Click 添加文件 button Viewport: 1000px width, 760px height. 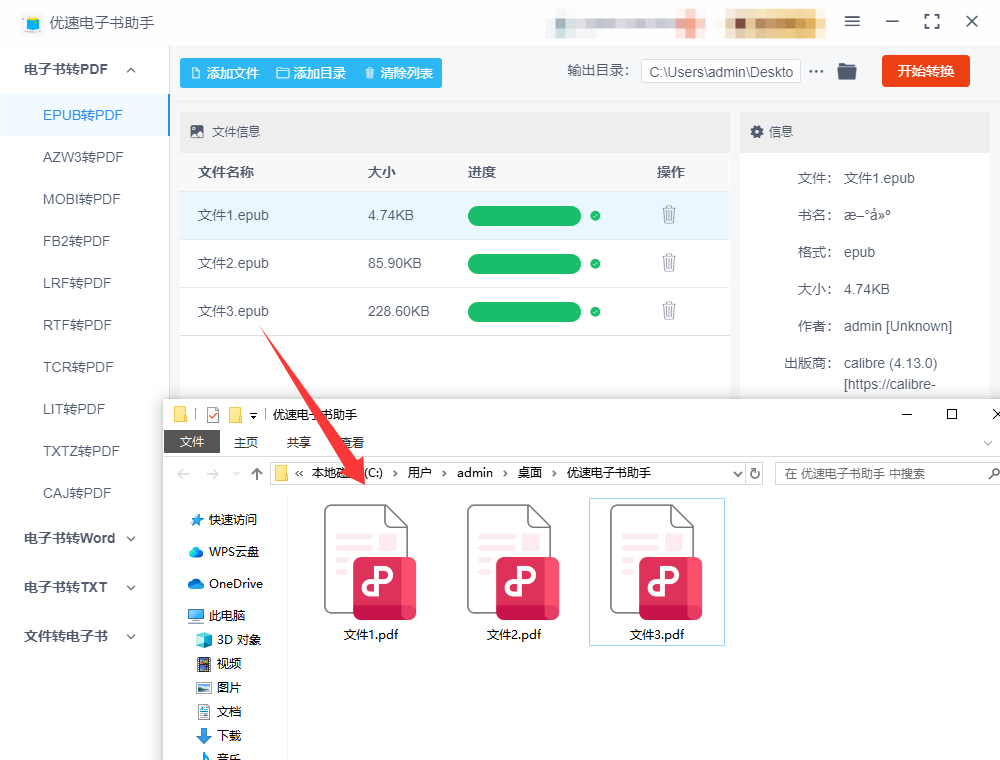tap(225, 73)
